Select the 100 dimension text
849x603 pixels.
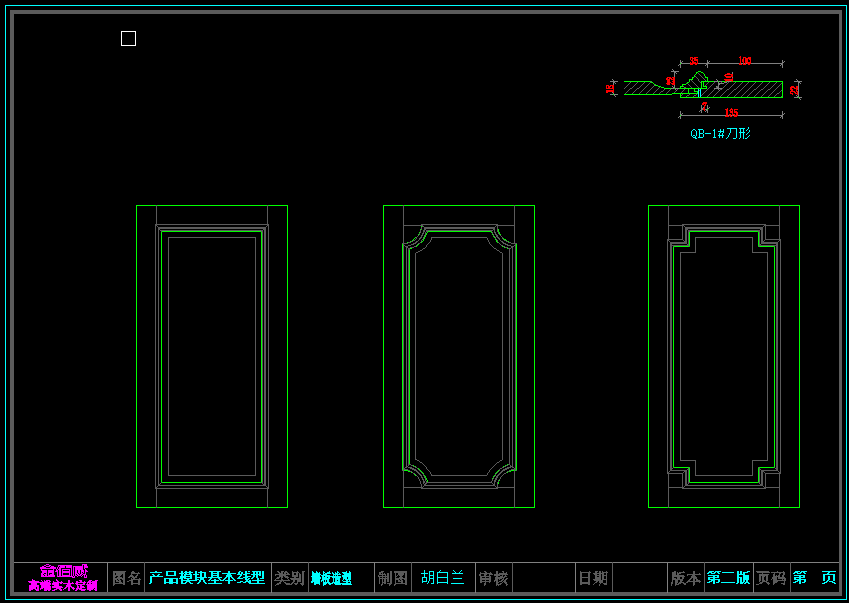coord(745,62)
